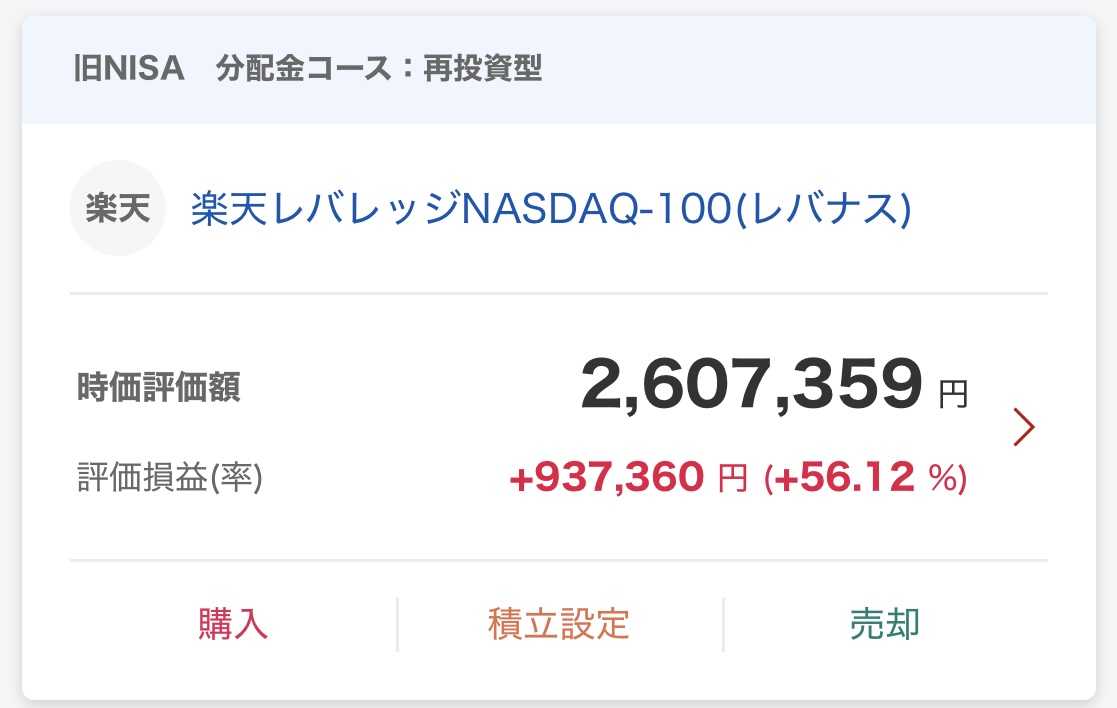Open the orange 積立設定 option
This screenshot has width=1117, height=708.
559,624
